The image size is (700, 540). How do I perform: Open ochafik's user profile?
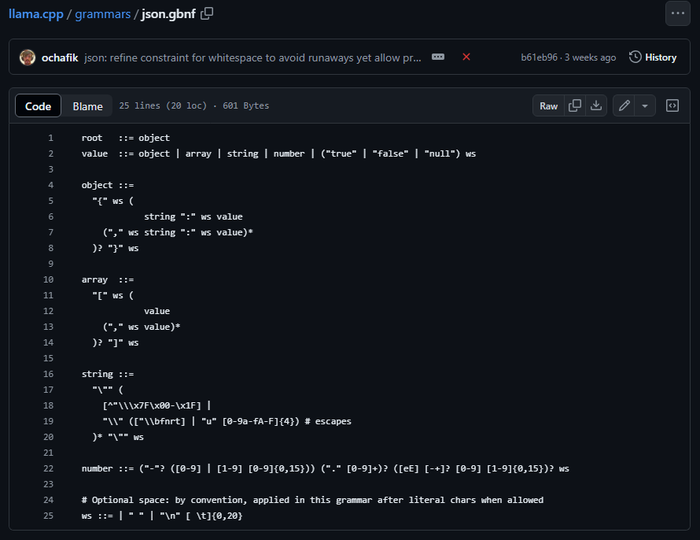(x=60, y=58)
